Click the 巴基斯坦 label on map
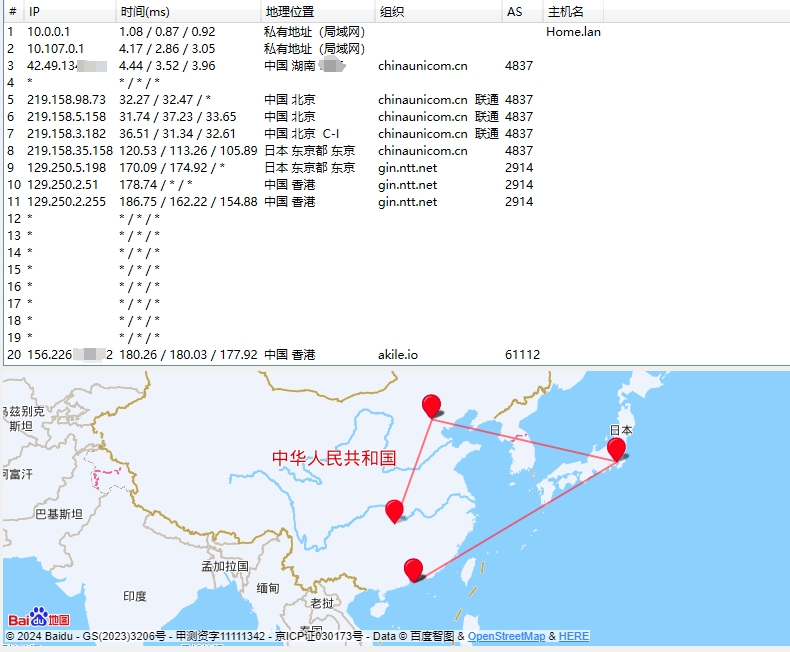Image resolution: width=790 pixels, height=652 pixels. [x=59, y=514]
